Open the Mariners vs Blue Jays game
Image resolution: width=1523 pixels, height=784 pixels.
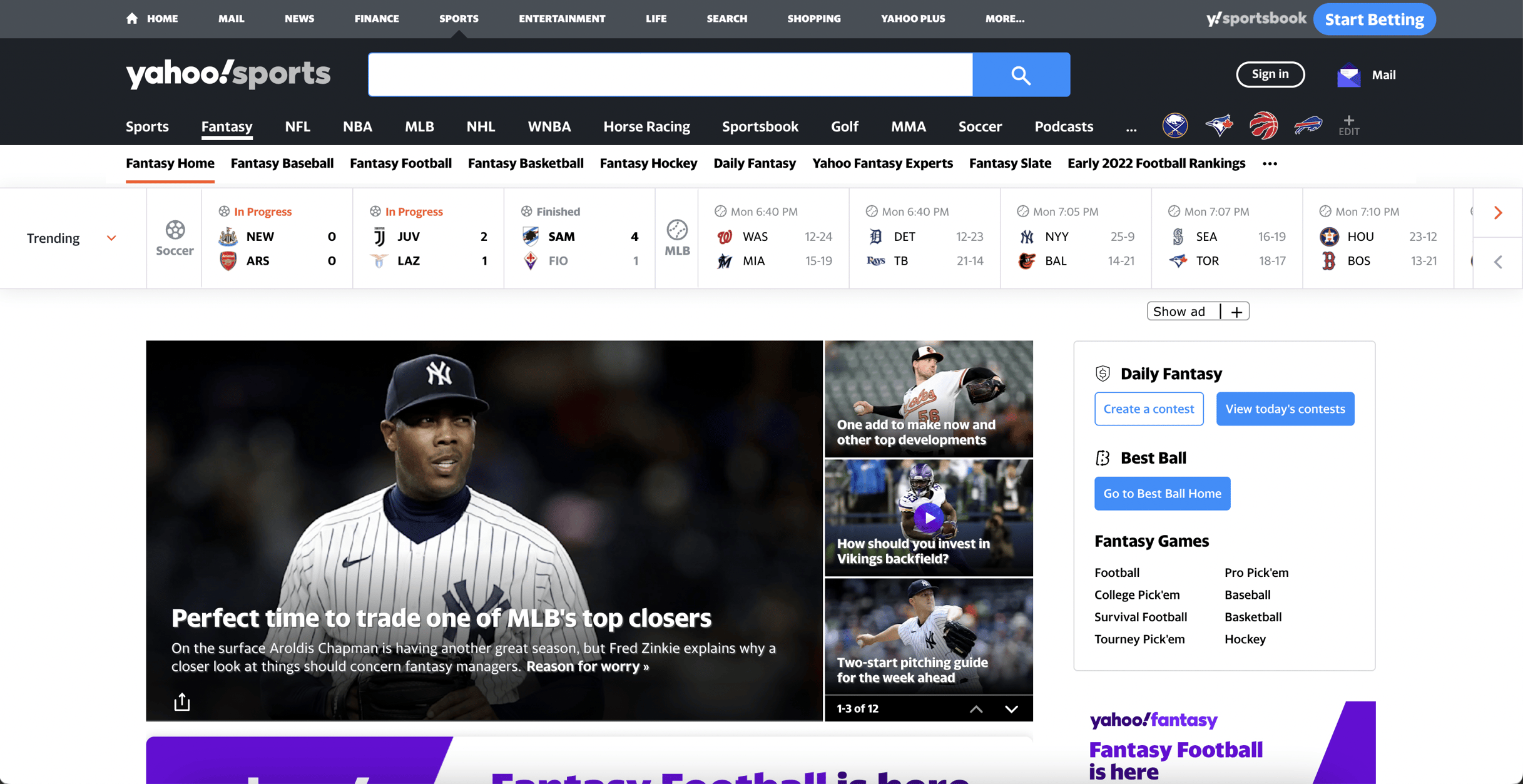(1227, 238)
